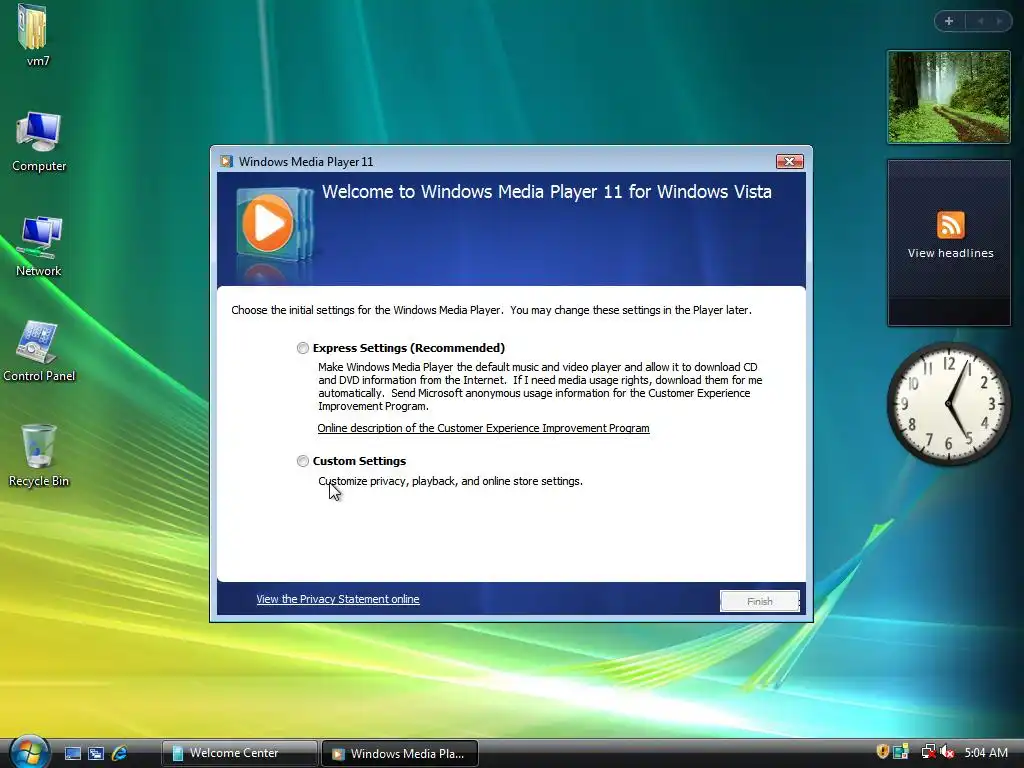This screenshot has width=1024, height=768.
Task: Click the network status tray icon
Action: tap(927, 752)
